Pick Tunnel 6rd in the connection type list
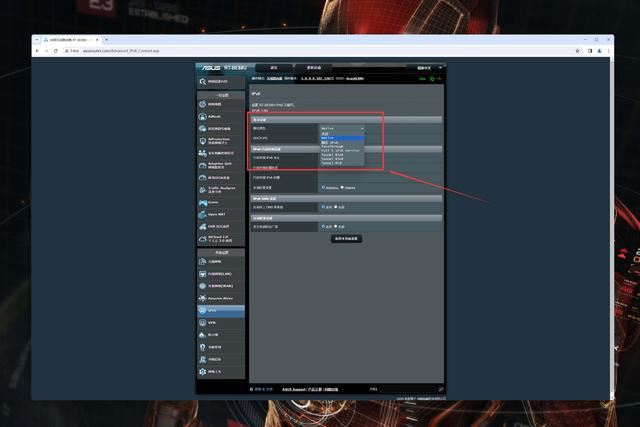The width and height of the screenshot is (640, 427). 333,162
